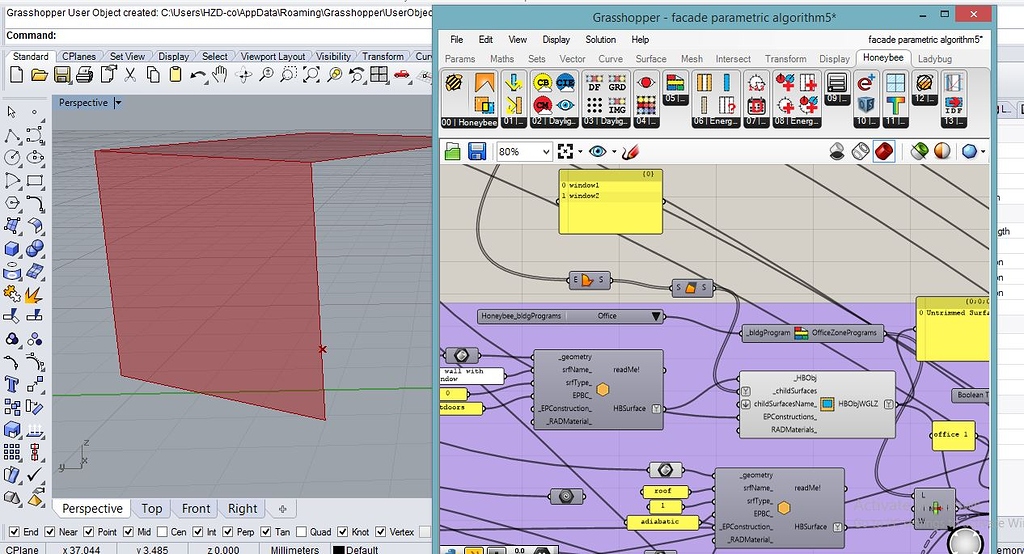Switch to the Ladybug ribbon tab
The height and width of the screenshot is (554, 1024).
[935, 59]
